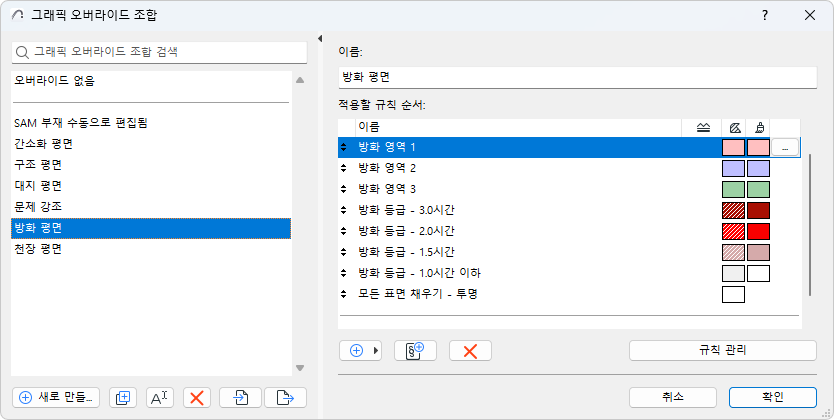The width and height of the screenshot is (834, 420).
Task: Remove the selected rule with red X
Action: pos(470,350)
